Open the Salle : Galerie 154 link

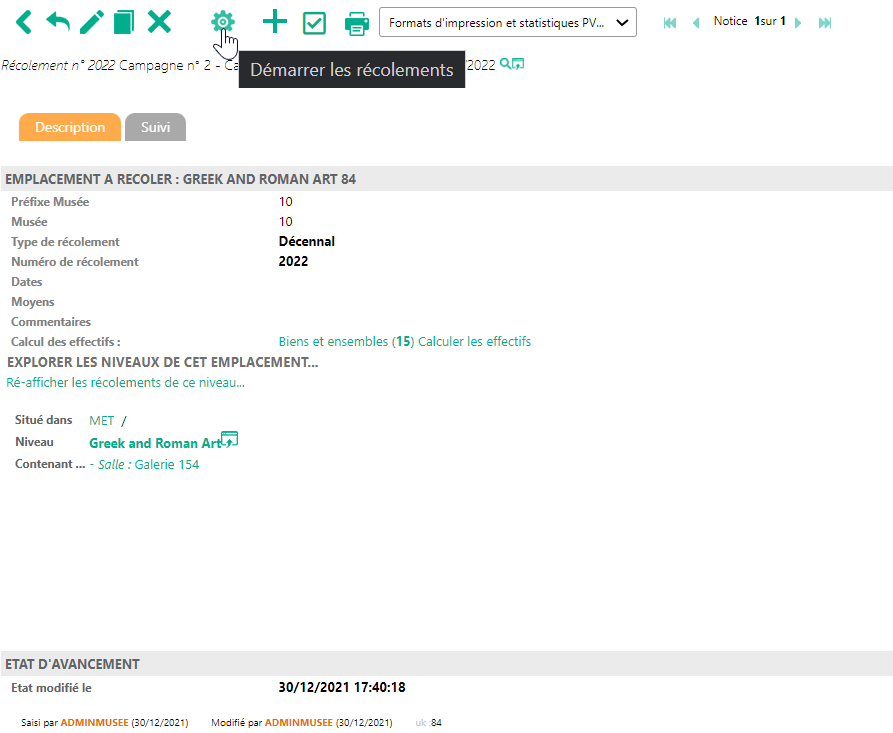click(148, 464)
